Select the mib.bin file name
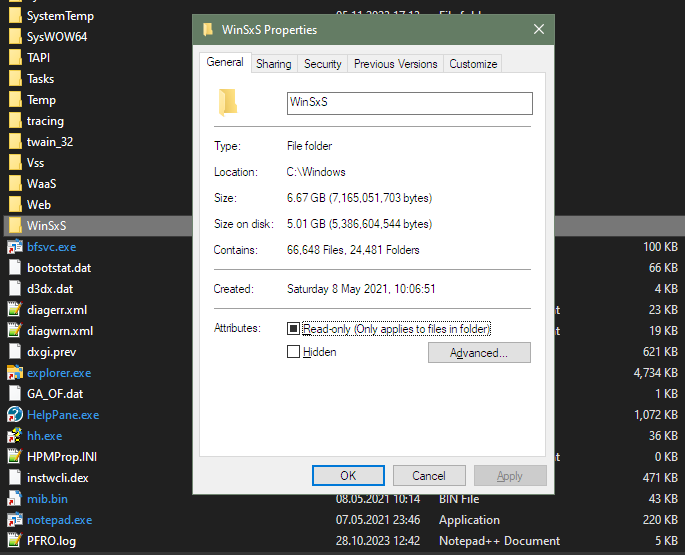 tap(47, 499)
